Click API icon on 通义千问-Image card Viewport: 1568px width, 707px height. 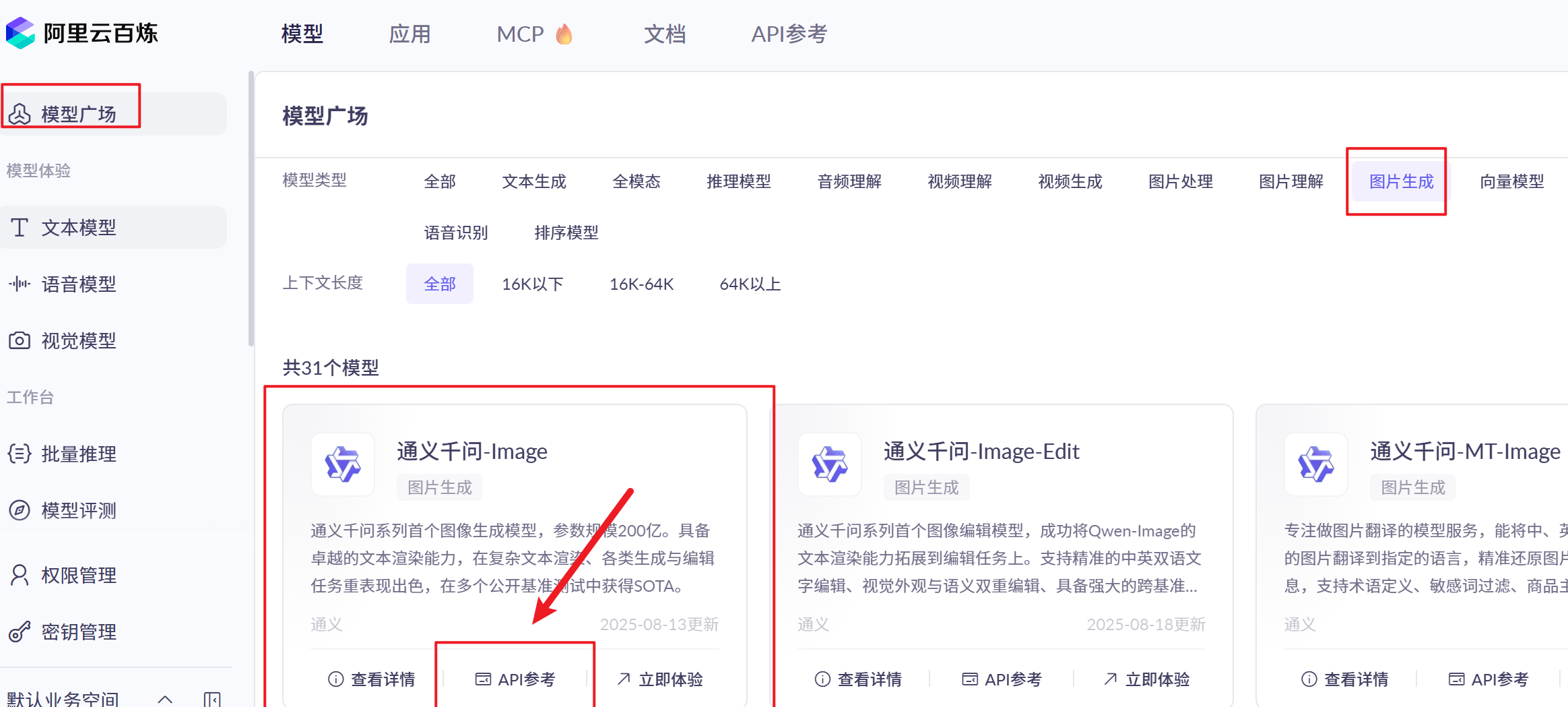[x=483, y=679]
